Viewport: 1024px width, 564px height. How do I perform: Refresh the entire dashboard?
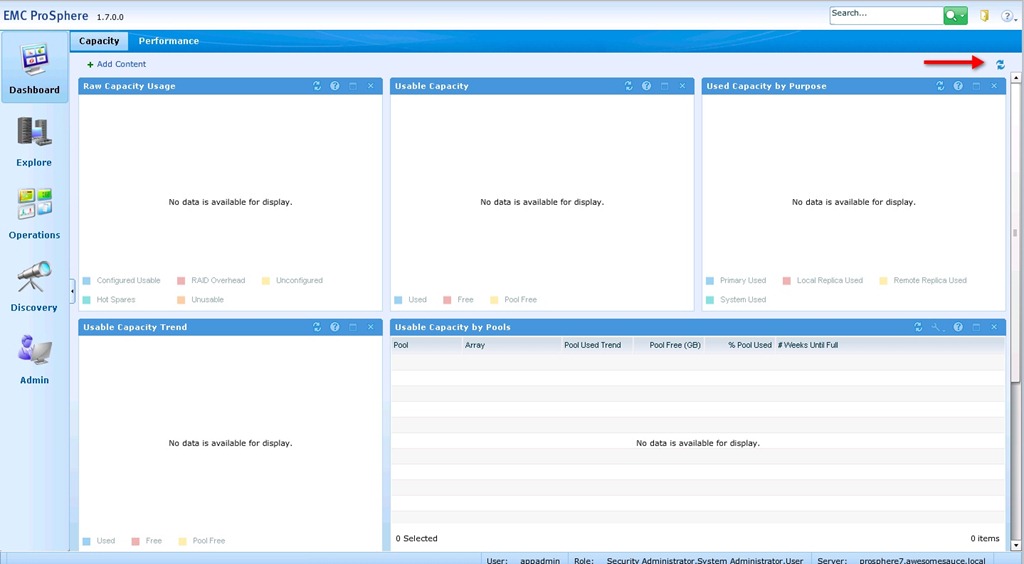[1000, 64]
